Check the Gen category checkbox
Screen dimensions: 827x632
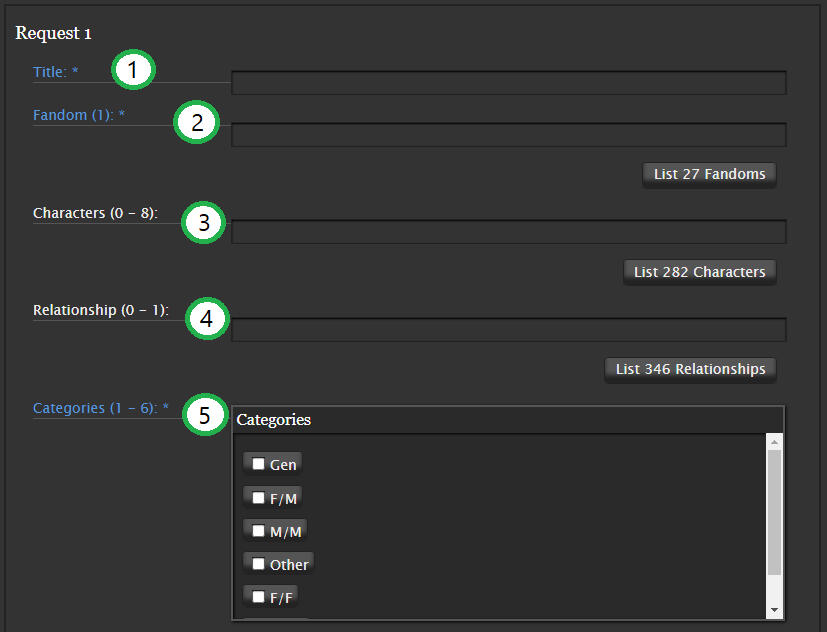point(258,463)
